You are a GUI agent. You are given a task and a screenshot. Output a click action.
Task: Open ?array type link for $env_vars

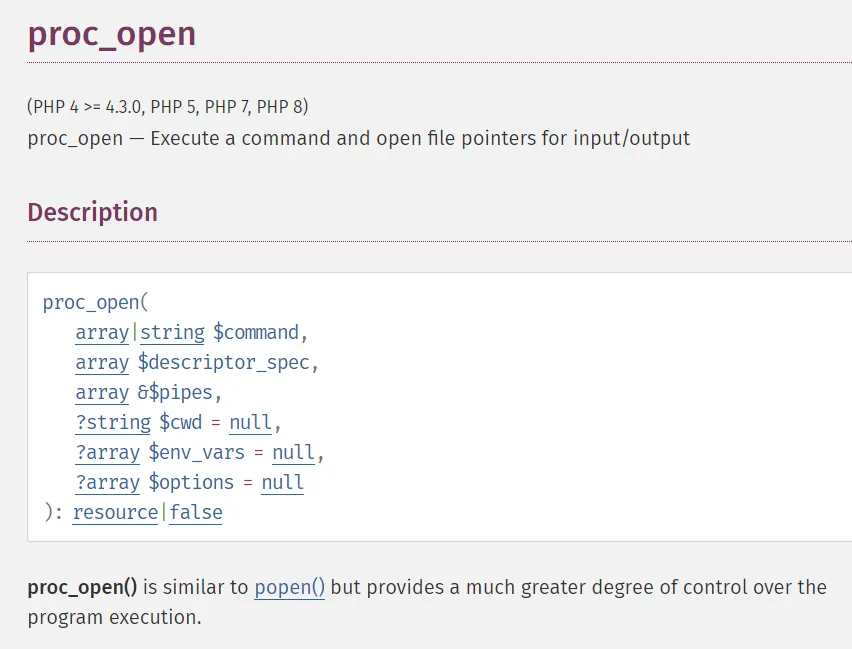click(x=108, y=452)
